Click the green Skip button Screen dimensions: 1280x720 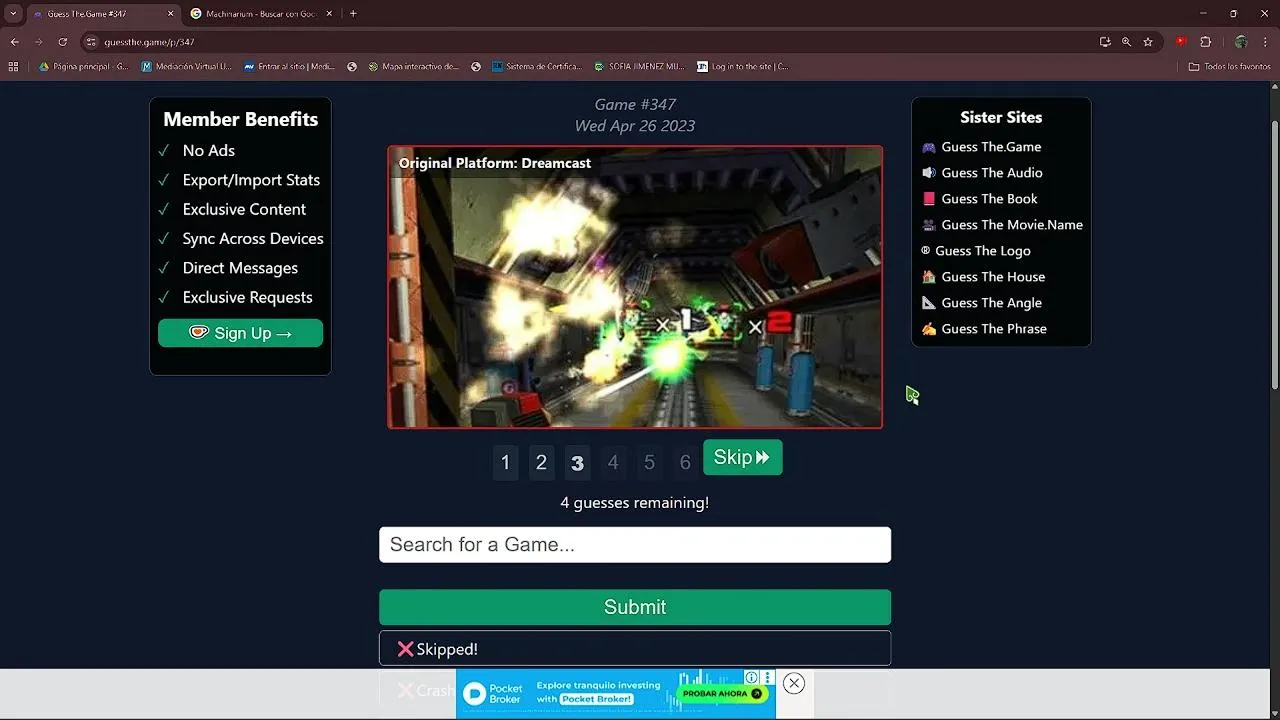click(743, 457)
